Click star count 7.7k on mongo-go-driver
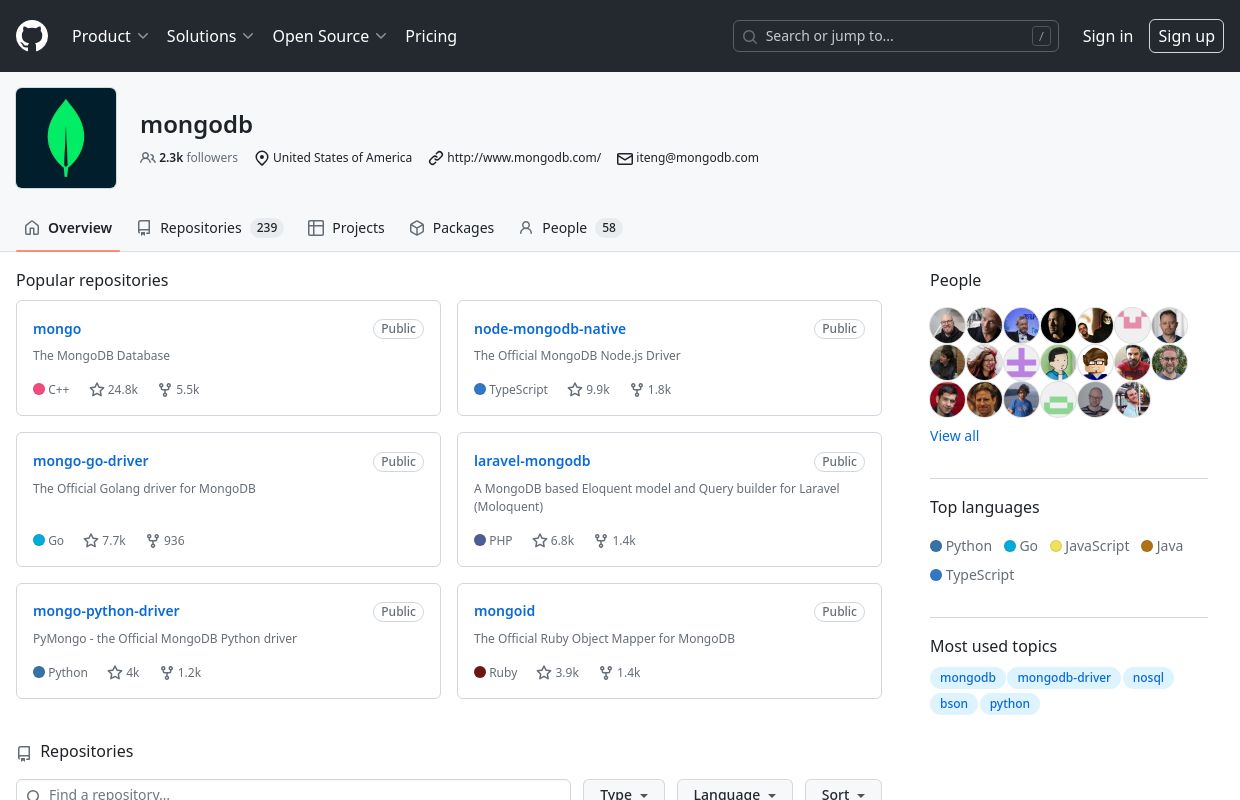 pyautogui.click(x=105, y=540)
